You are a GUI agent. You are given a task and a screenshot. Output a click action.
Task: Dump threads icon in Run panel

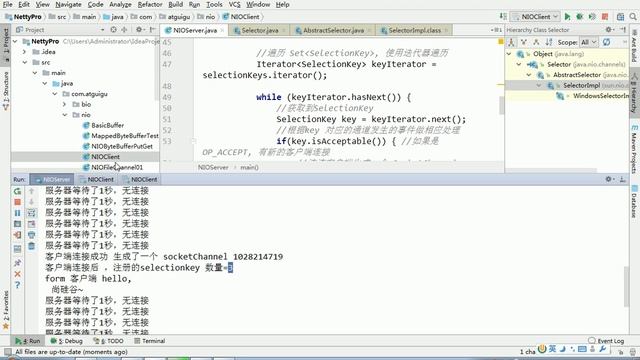pyautogui.click(x=18, y=224)
